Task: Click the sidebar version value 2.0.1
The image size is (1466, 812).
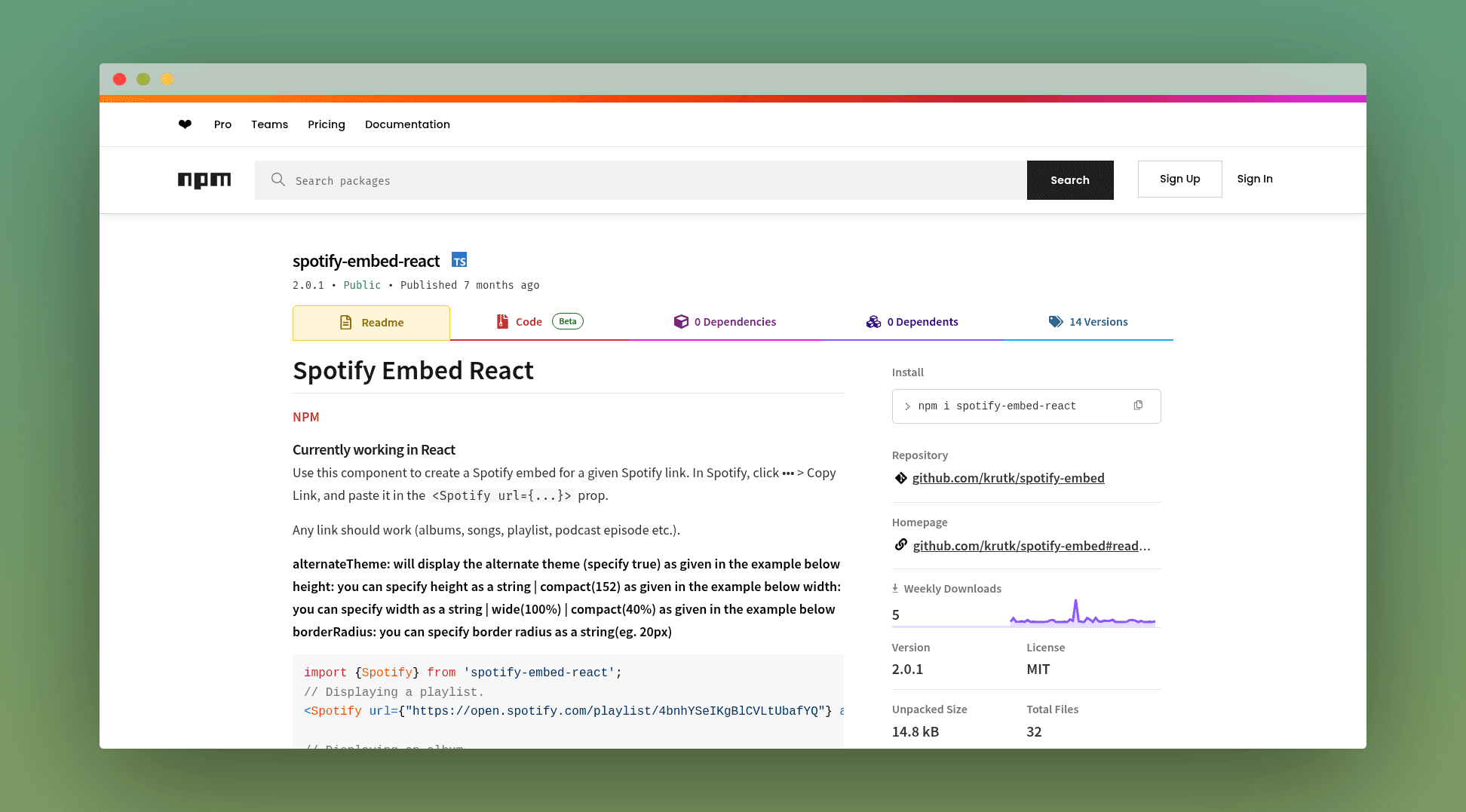Action: 907,670
